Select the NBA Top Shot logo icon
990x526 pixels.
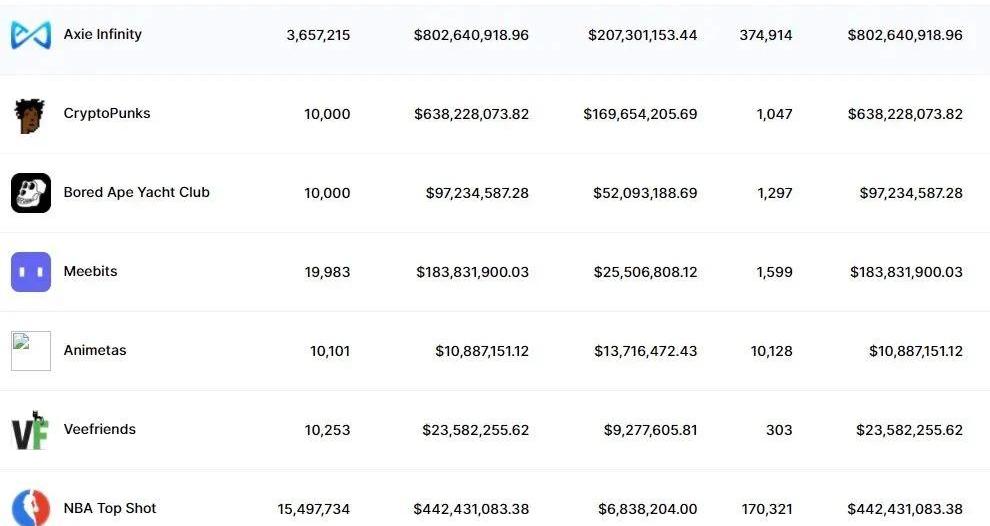[30, 507]
